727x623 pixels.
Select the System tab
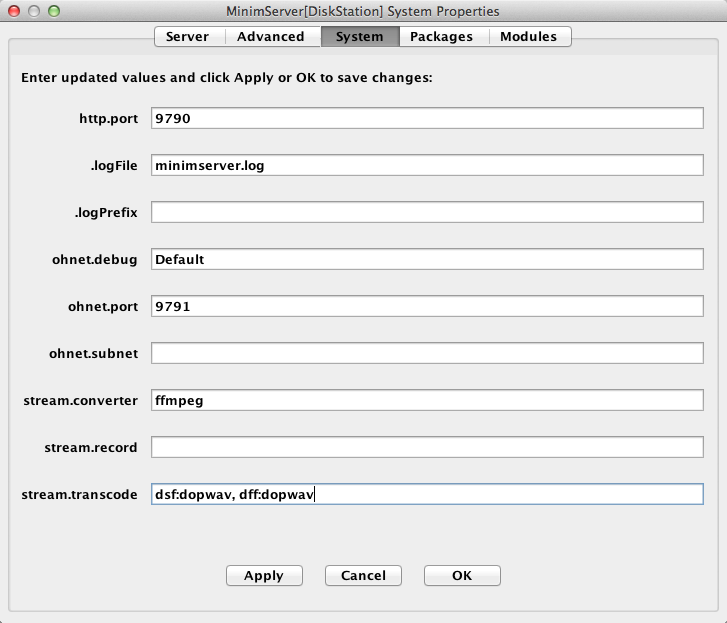[x=360, y=37]
